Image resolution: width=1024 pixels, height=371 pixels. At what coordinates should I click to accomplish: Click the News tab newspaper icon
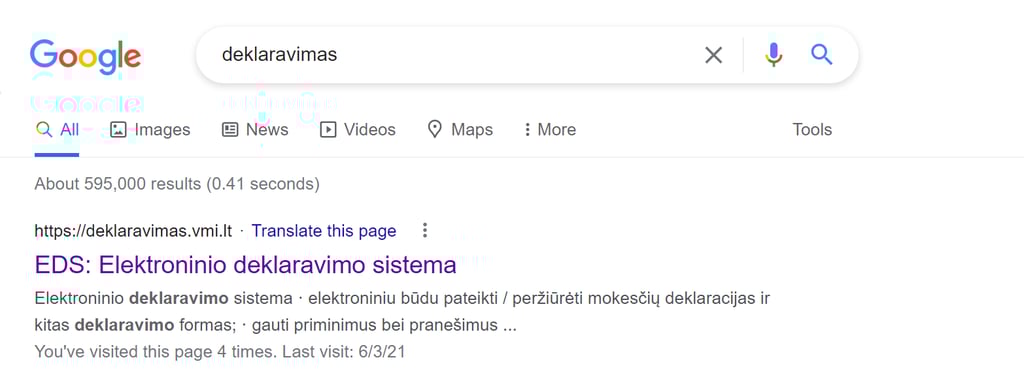231,129
